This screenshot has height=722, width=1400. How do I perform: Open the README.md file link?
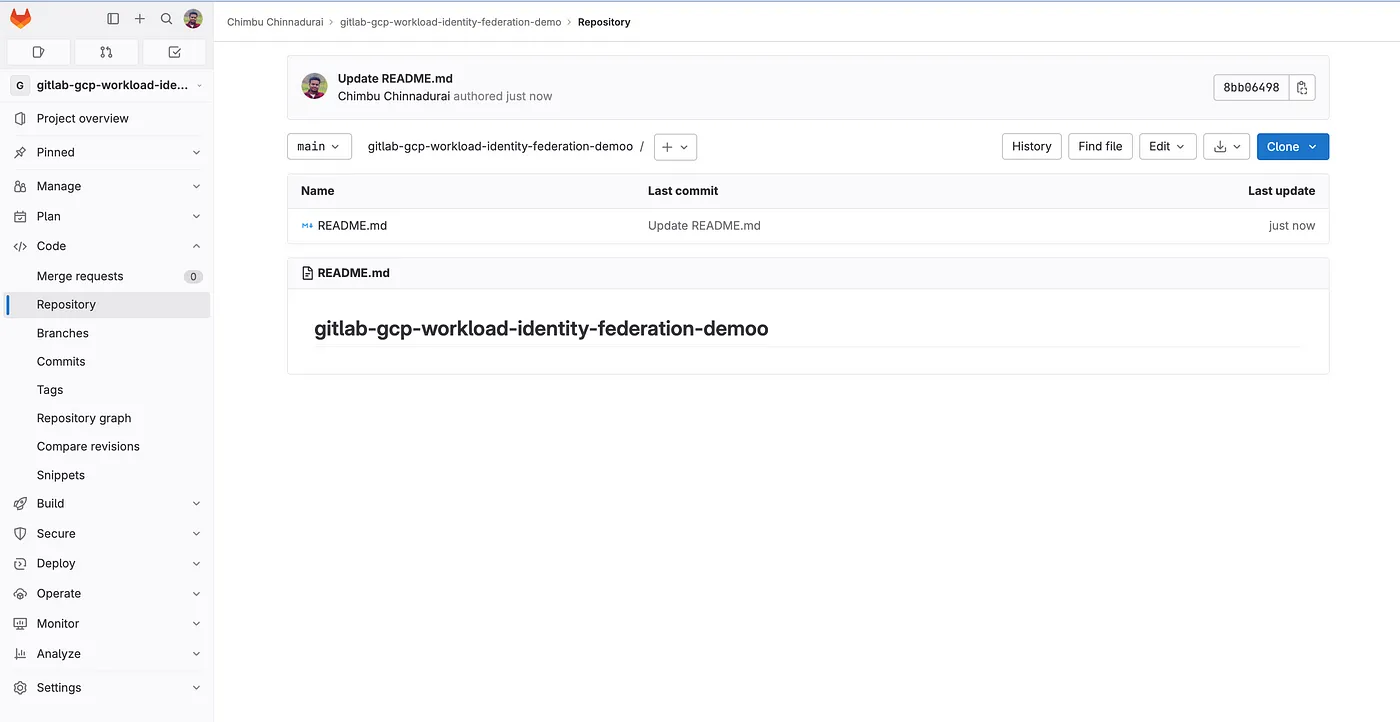(x=352, y=226)
